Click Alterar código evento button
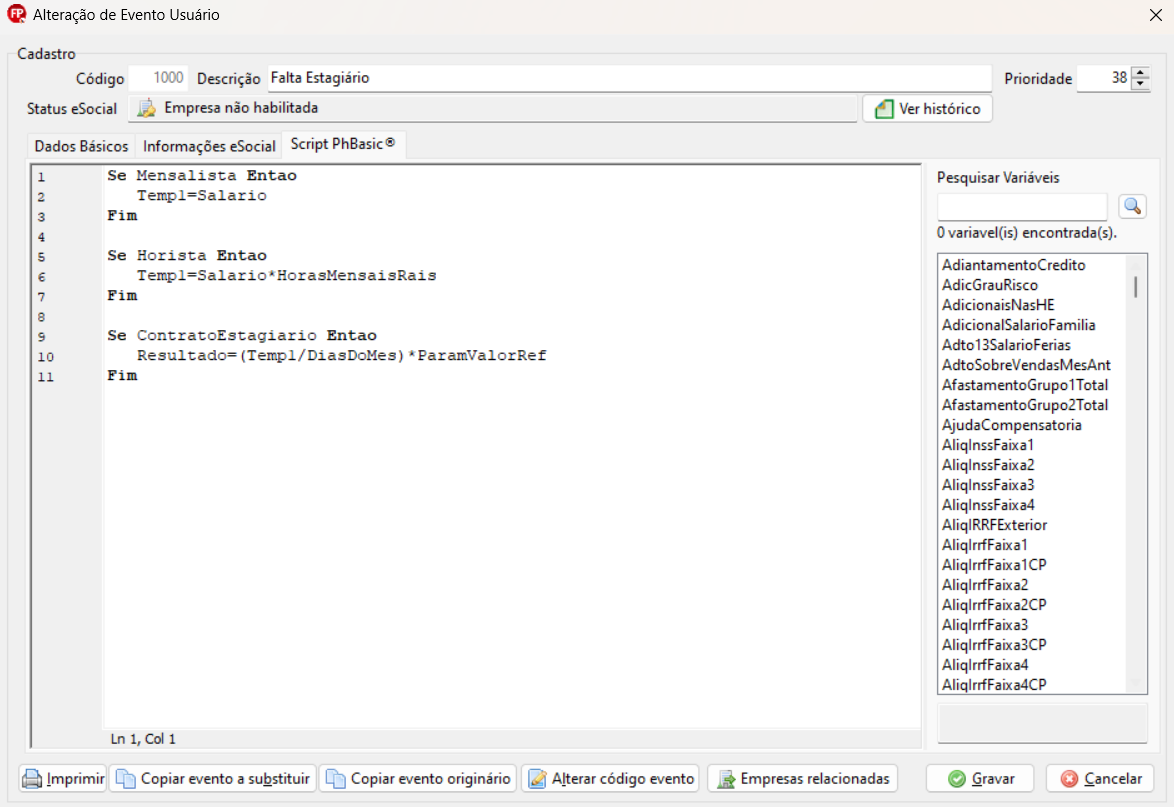 tap(610, 779)
